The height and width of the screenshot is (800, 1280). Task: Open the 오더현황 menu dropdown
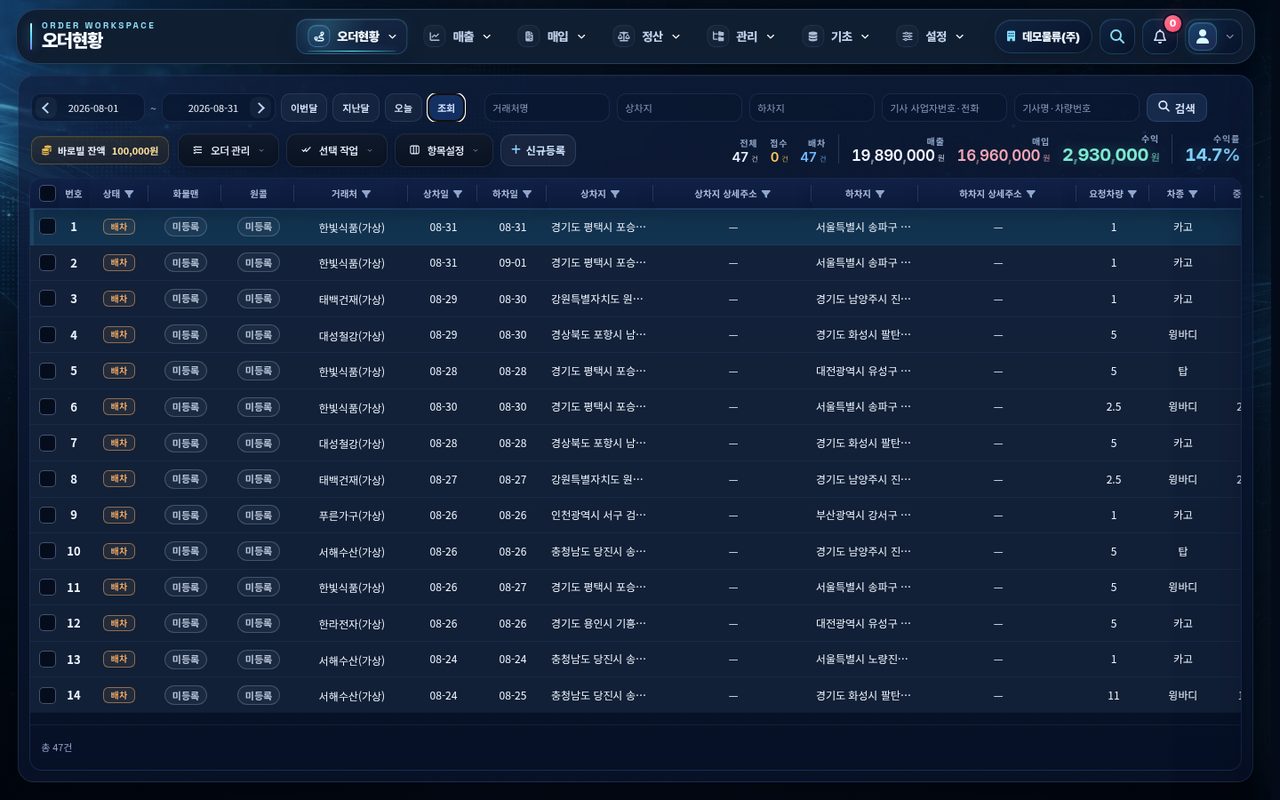(352, 37)
